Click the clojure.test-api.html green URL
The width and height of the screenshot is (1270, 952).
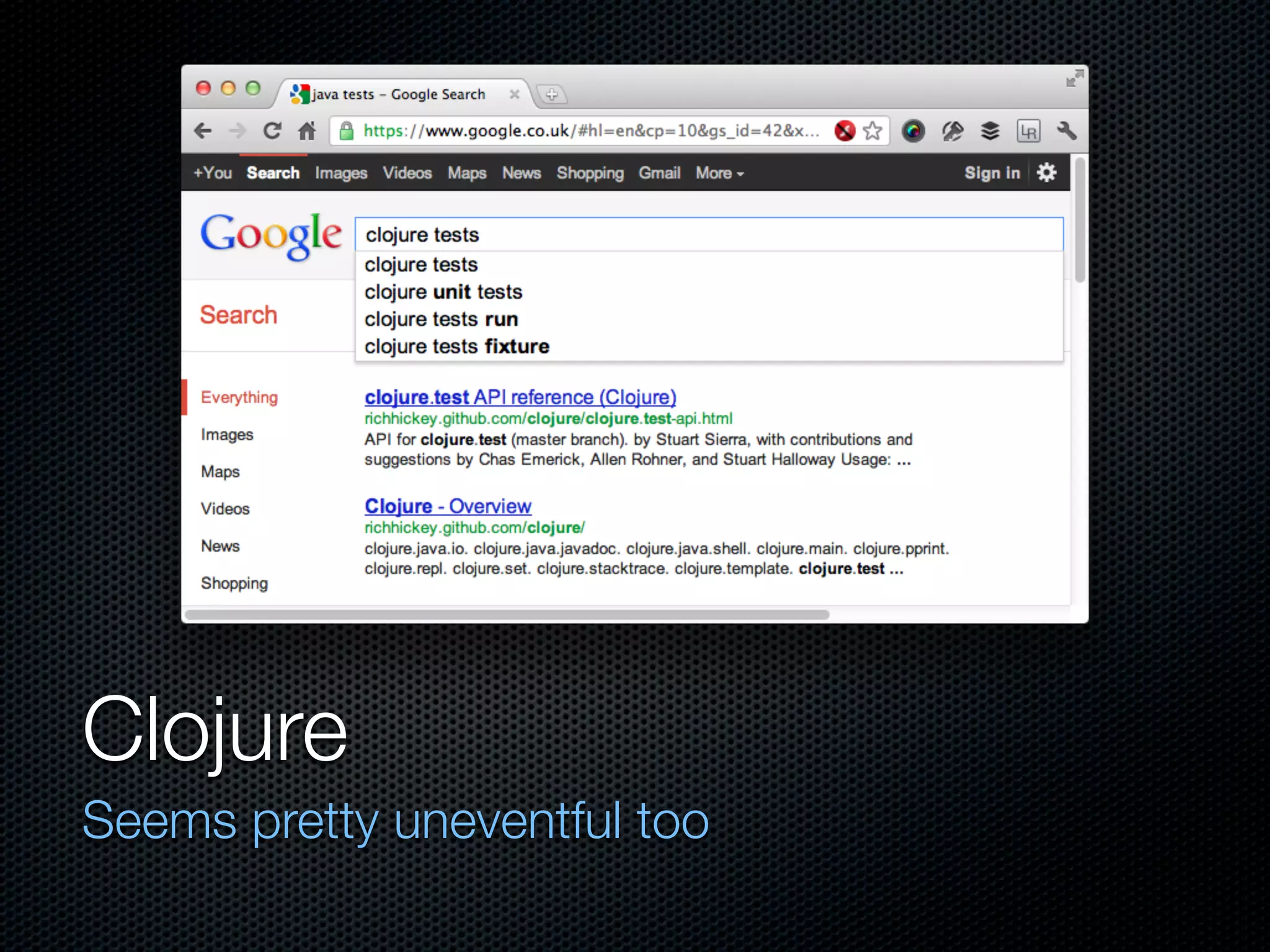[x=548, y=418]
